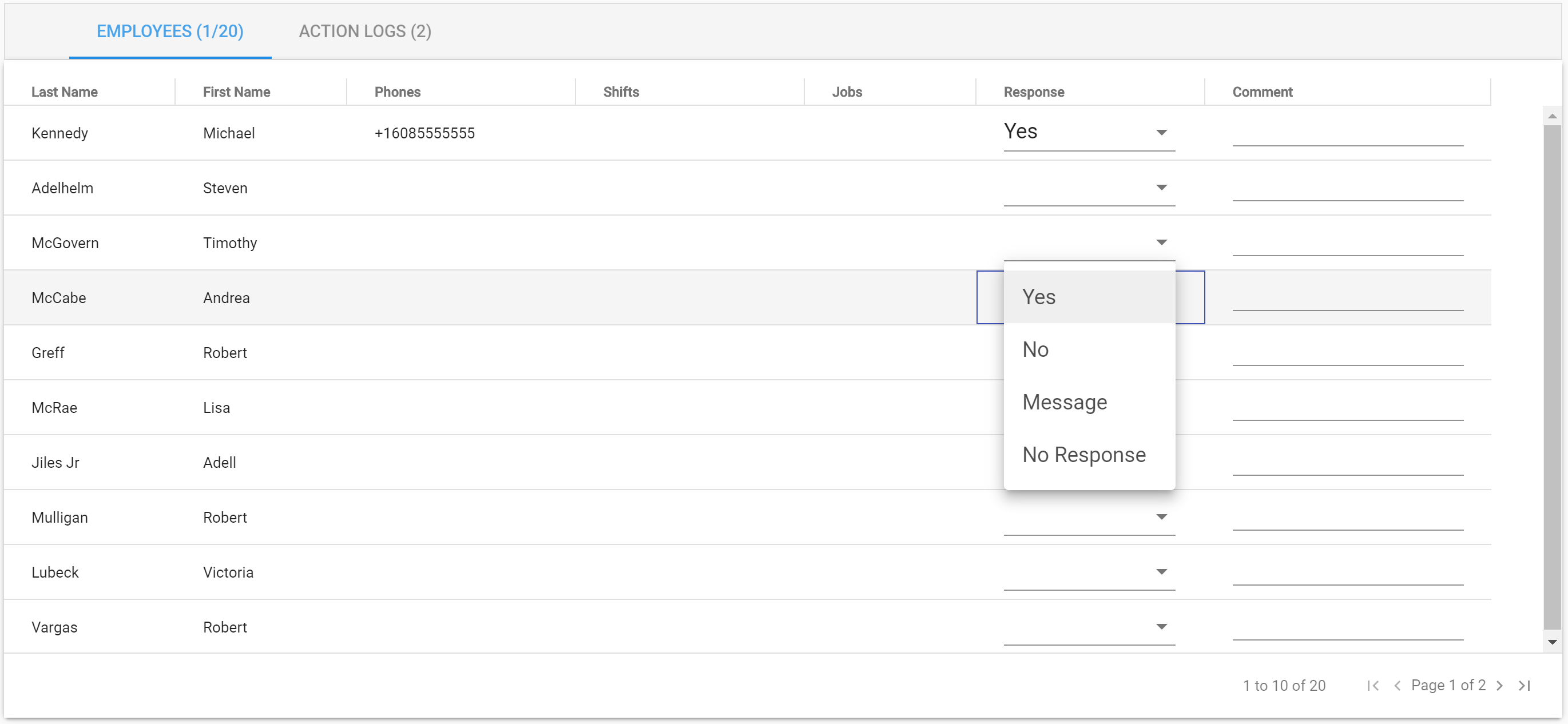Select the McGovern last name cell
The height and width of the screenshot is (724, 1568).
65,242
